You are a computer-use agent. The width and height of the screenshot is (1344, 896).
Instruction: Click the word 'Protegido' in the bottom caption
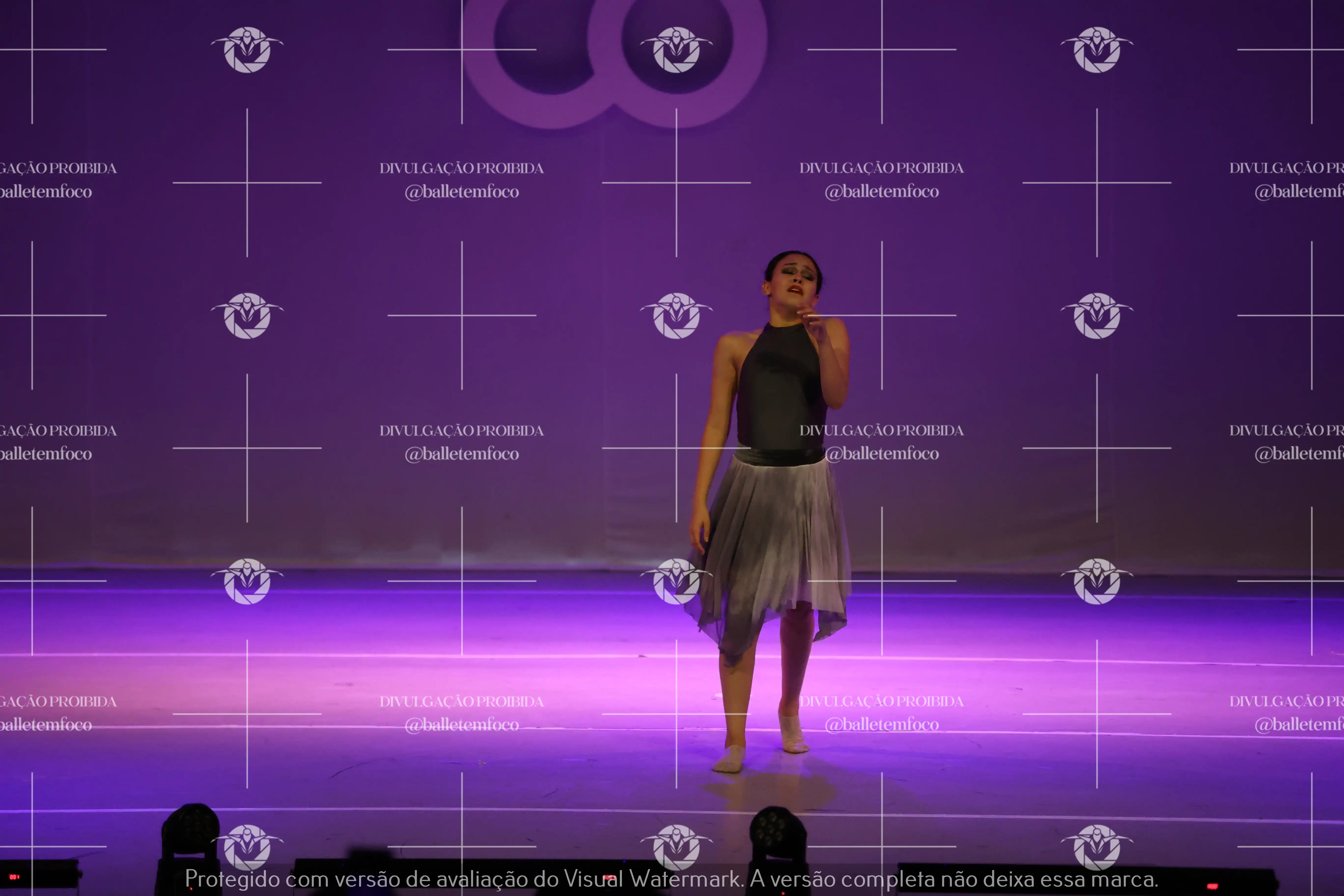coord(233,879)
